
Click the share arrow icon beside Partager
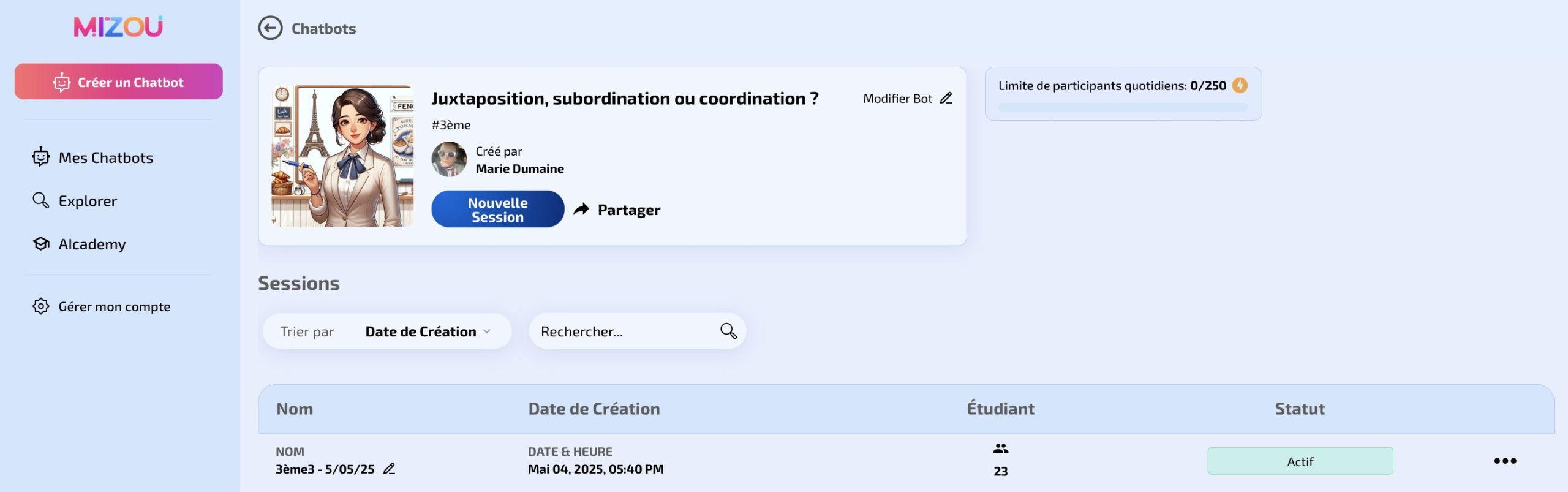(x=581, y=210)
